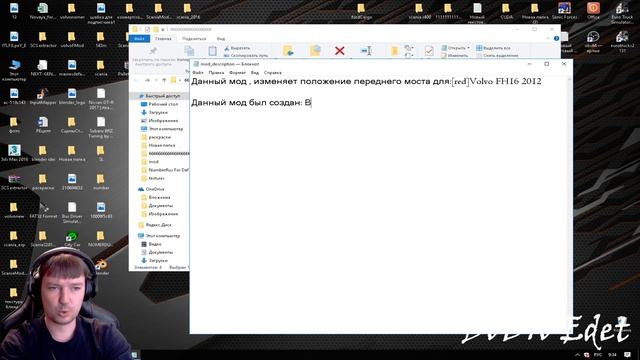640x360 pixels.
Task: Click Explorer help question mark icon
Action: click(x=556, y=38)
